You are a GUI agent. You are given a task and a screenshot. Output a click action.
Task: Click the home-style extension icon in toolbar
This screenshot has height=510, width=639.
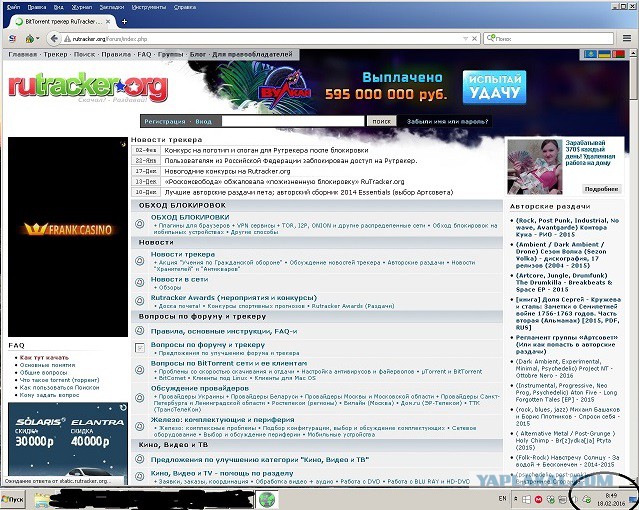click(29, 39)
